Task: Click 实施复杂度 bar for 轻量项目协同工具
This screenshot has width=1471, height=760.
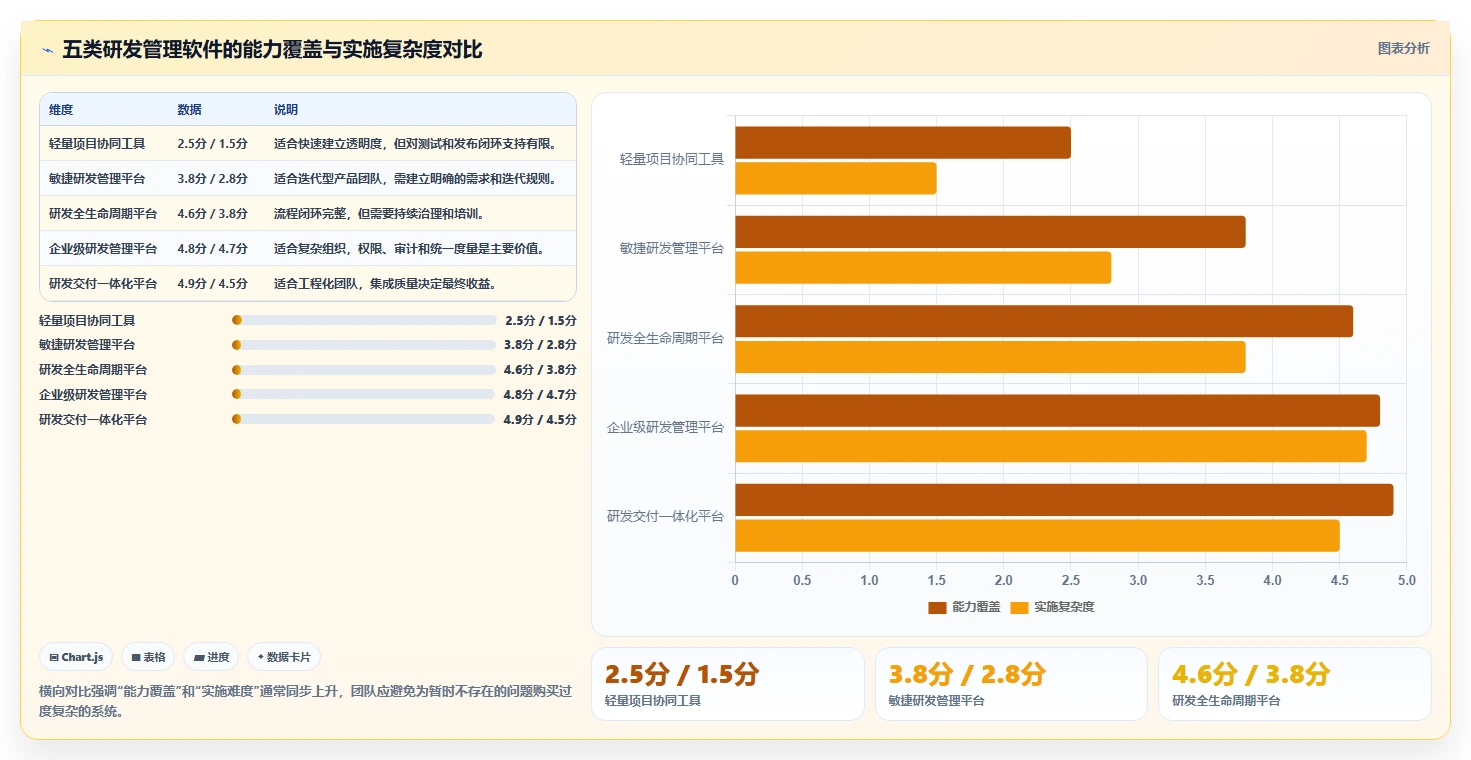Action: click(x=836, y=178)
